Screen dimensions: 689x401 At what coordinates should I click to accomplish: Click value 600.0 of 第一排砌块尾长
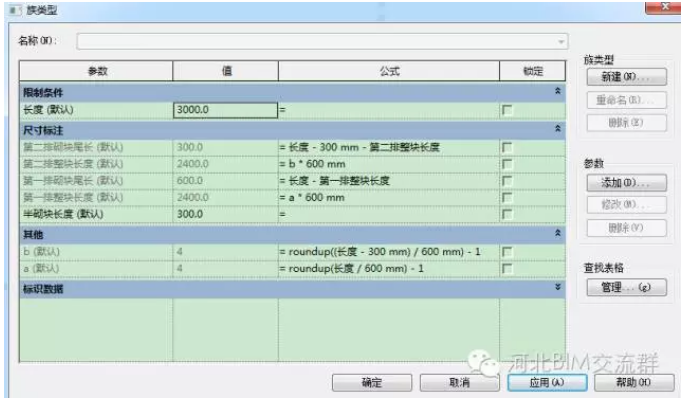point(190,181)
